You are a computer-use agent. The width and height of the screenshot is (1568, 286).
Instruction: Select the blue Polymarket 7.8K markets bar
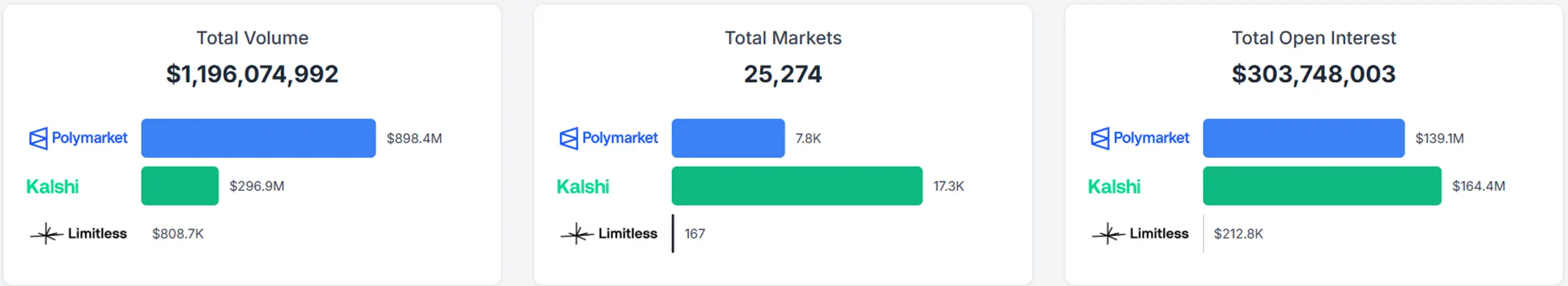(x=728, y=138)
